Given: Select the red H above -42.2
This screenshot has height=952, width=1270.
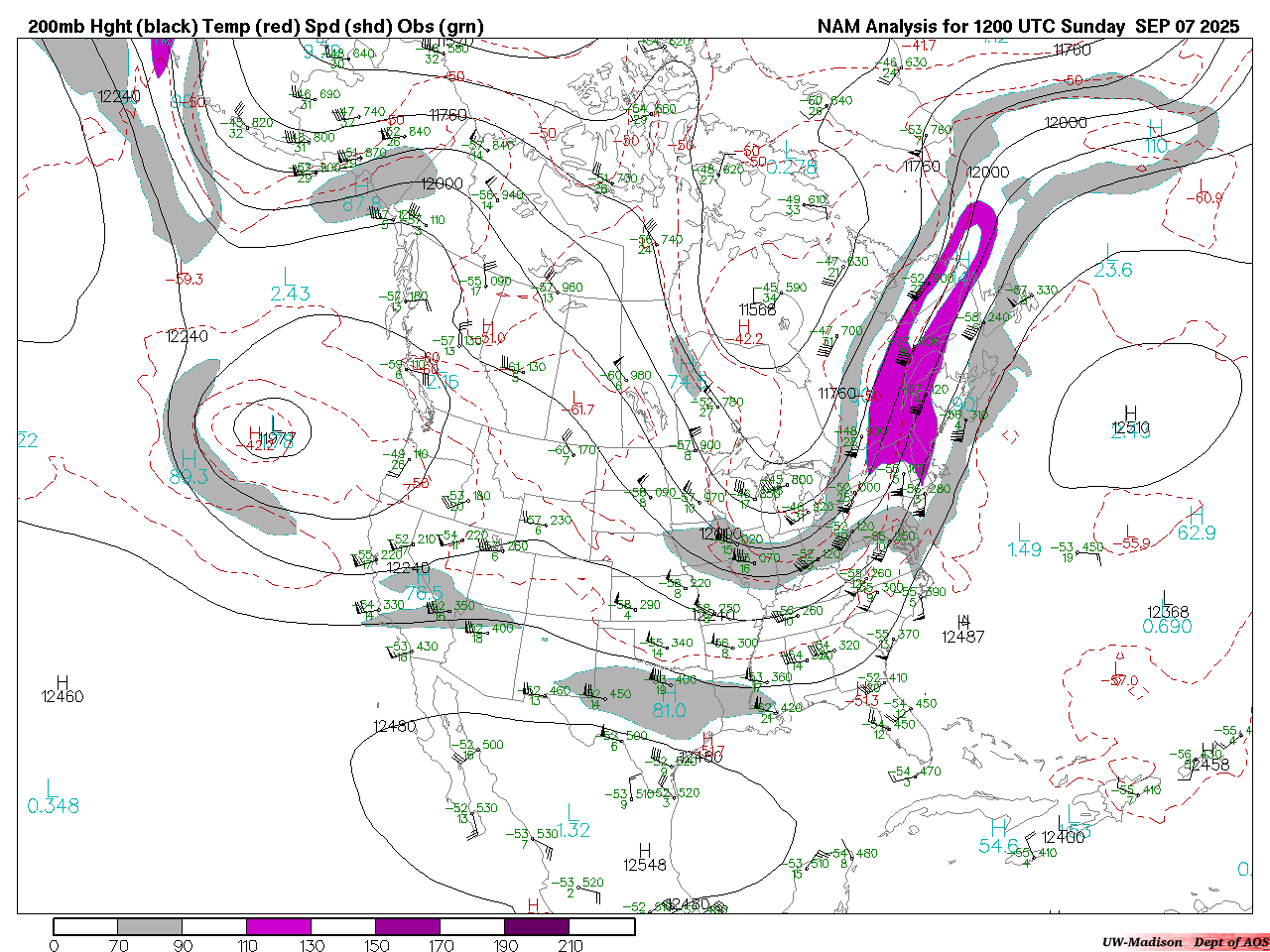Looking at the screenshot, I should tap(744, 324).
